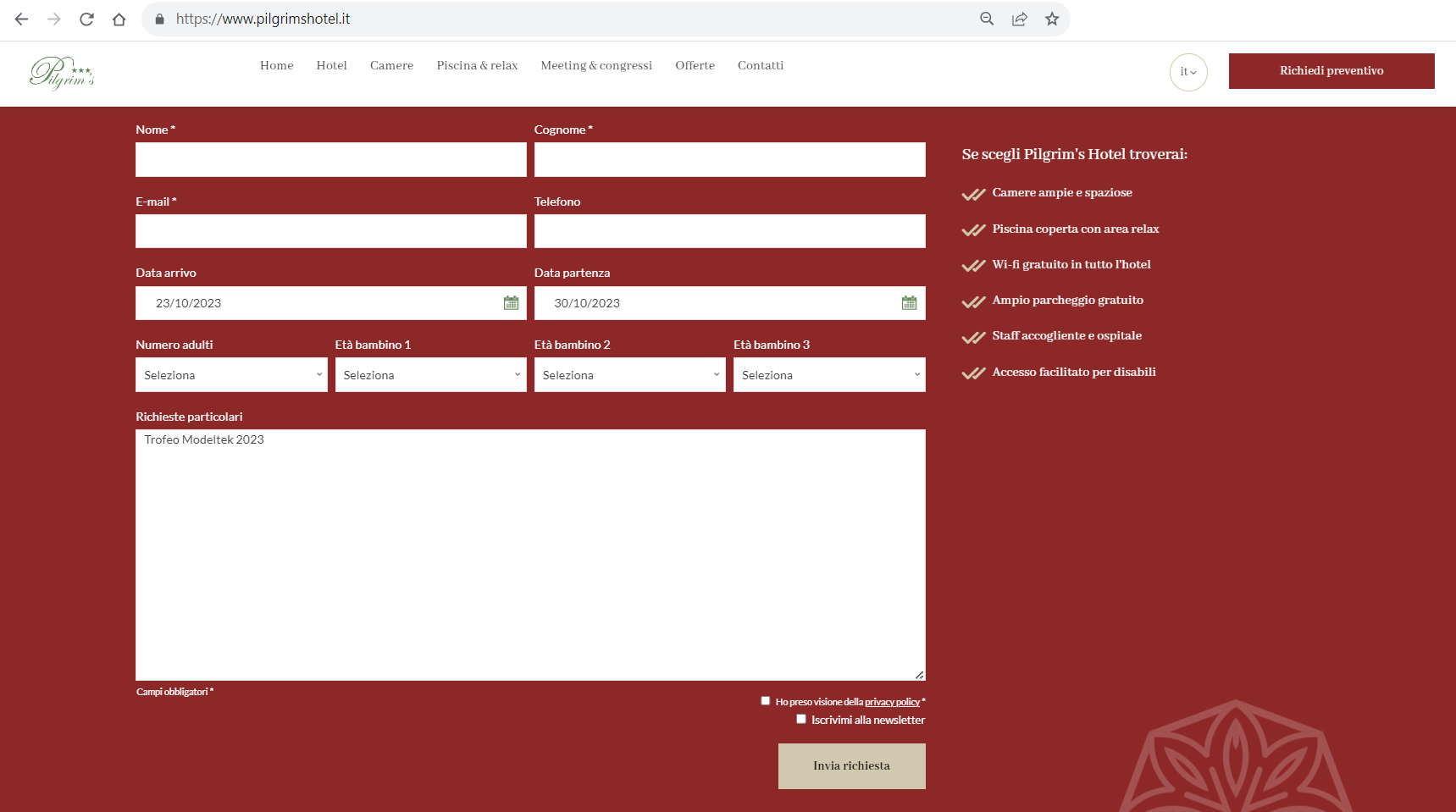Open the Piscina & relax page
1456x812 pixels.
click(x=478, y=65)
